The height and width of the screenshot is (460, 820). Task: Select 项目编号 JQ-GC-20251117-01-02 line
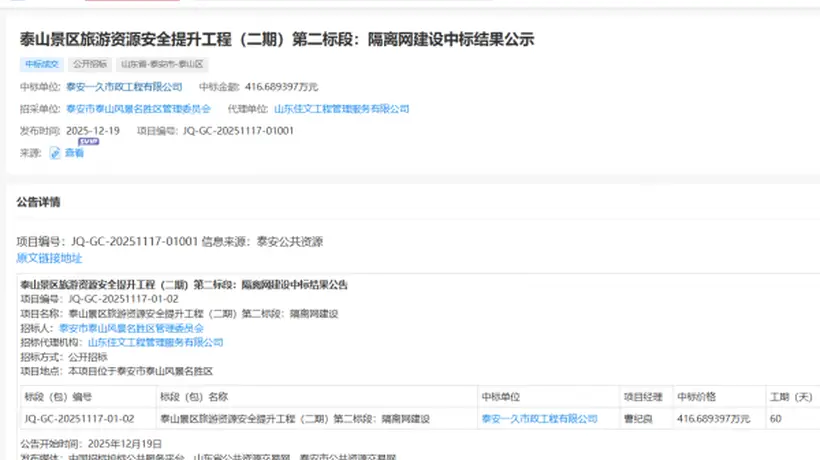click(x=99, y=299)
